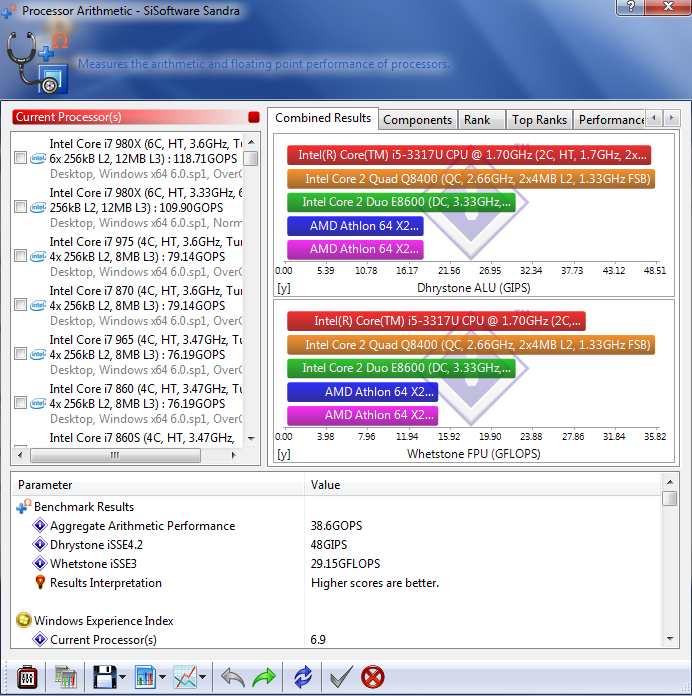This screenshot has height=696, width=692.
Task: Switch to the Top Ranks tab
Action: [x=539, y=120]
